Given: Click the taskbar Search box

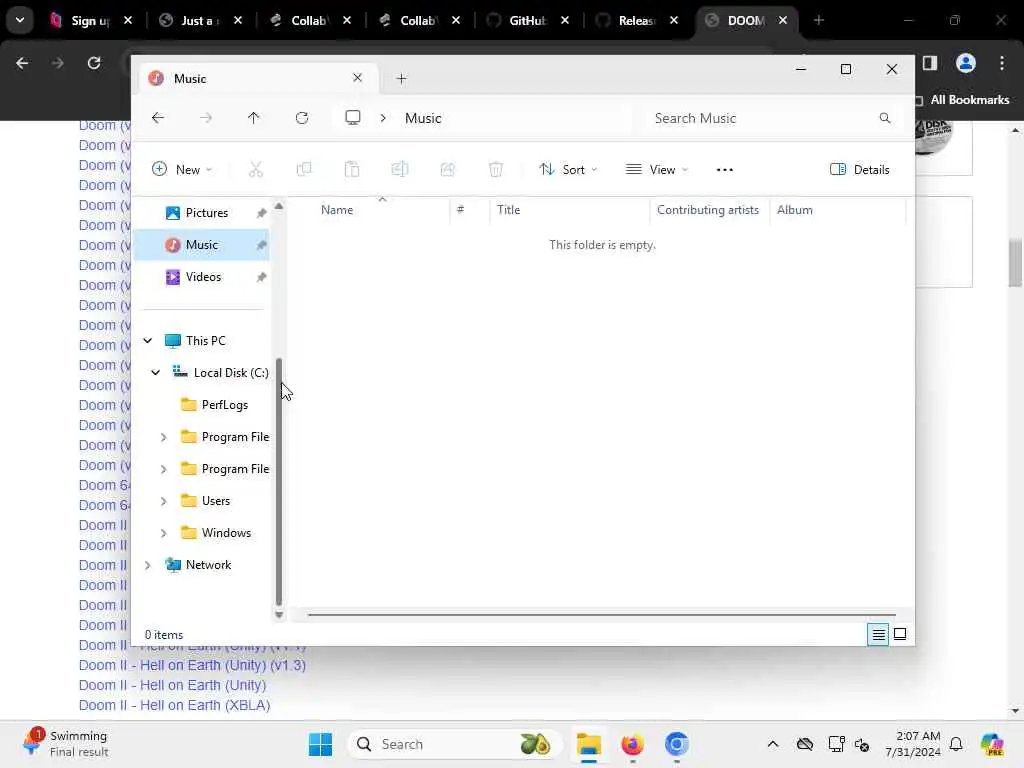Looking at the screenshot, I should (454, 744).
